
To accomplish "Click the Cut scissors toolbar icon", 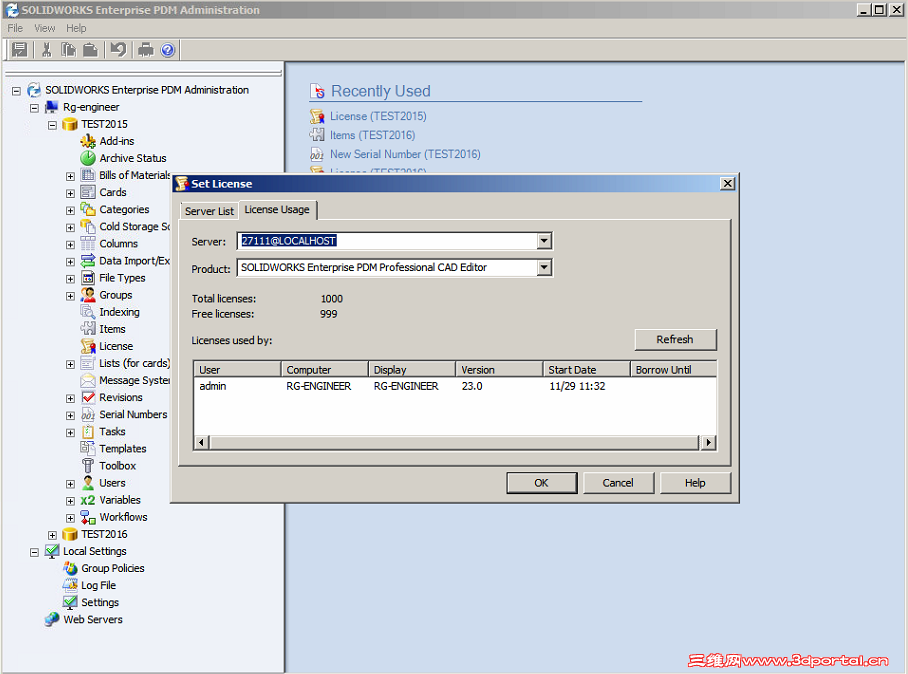I will click(46, 50).
